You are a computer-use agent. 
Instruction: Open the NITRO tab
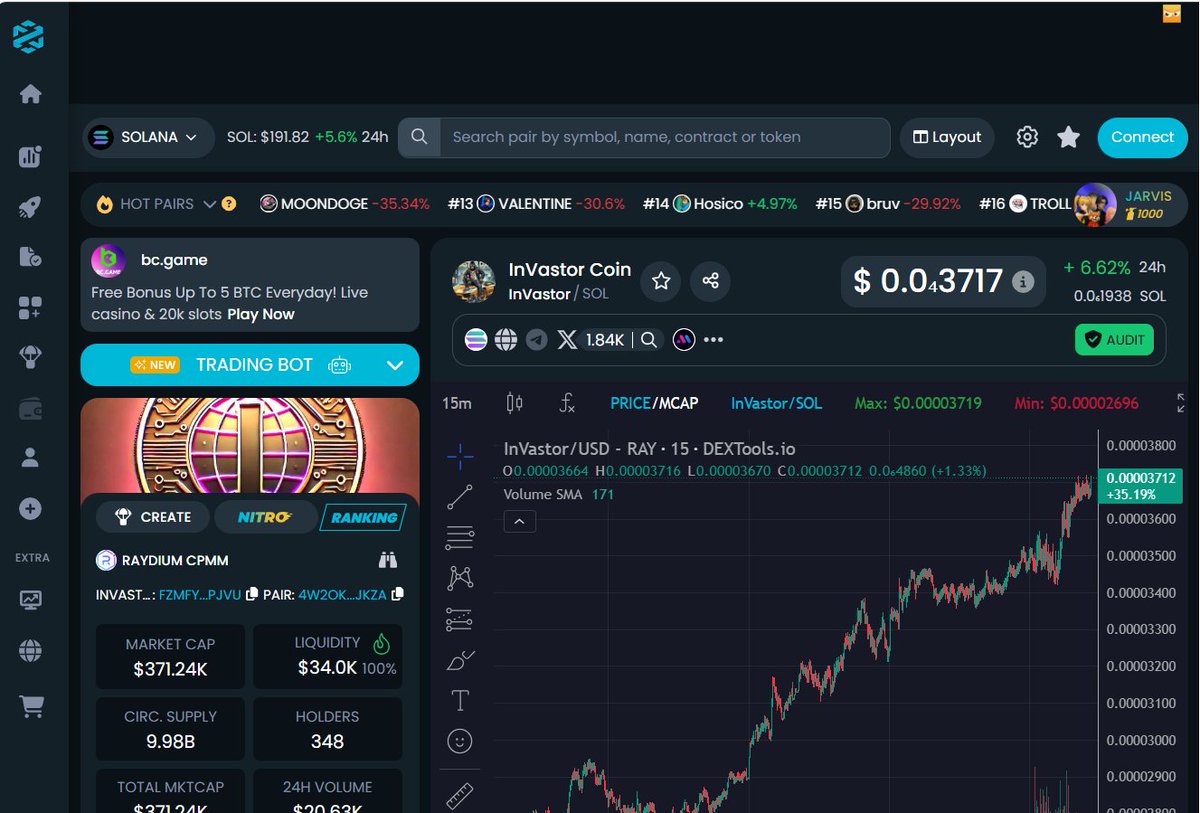click(265, 517)
